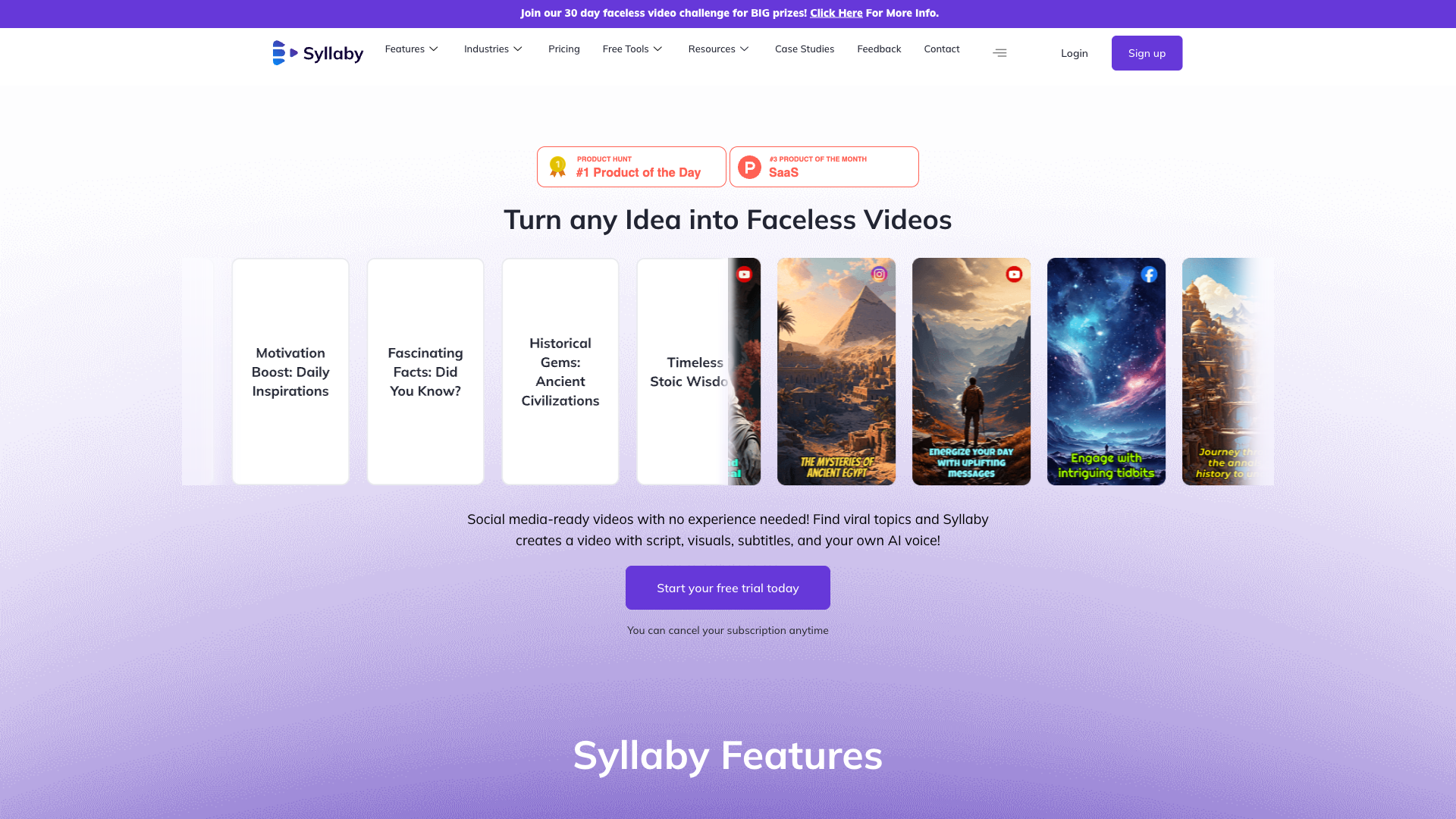Click the Sign up button
Screen dimensions: 1456x819
[x=1147, y=53]
